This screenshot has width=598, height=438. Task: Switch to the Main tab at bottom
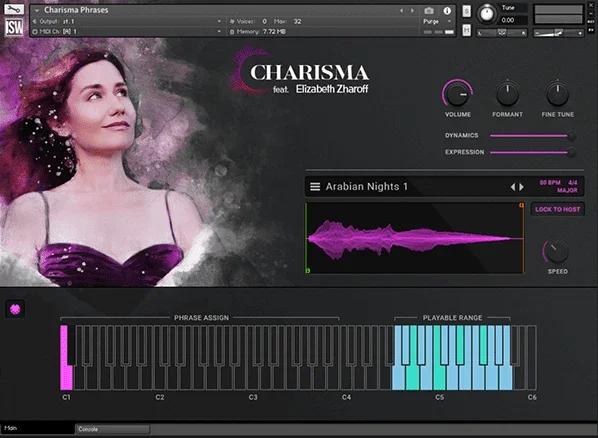tap(37, 428)
